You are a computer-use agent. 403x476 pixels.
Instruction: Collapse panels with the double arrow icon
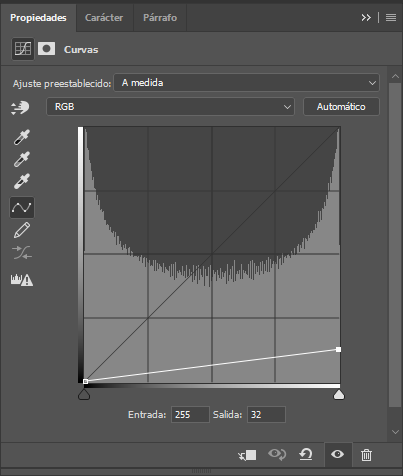[x=366, y=17]
